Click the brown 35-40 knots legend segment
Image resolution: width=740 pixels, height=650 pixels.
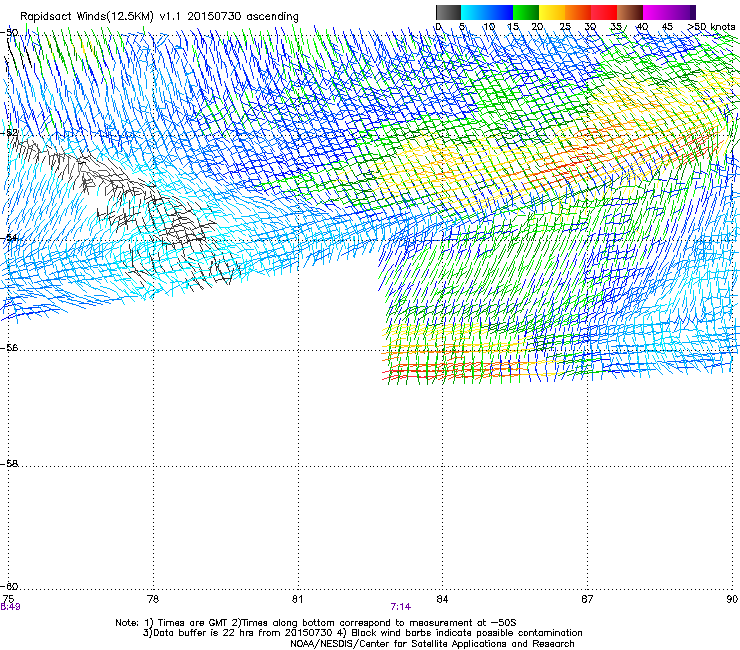(630, 12)
